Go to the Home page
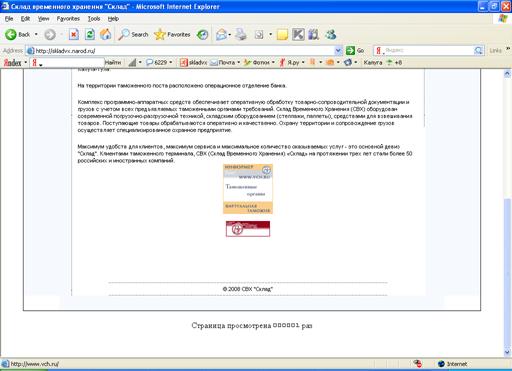 click(x=105, y=34)
